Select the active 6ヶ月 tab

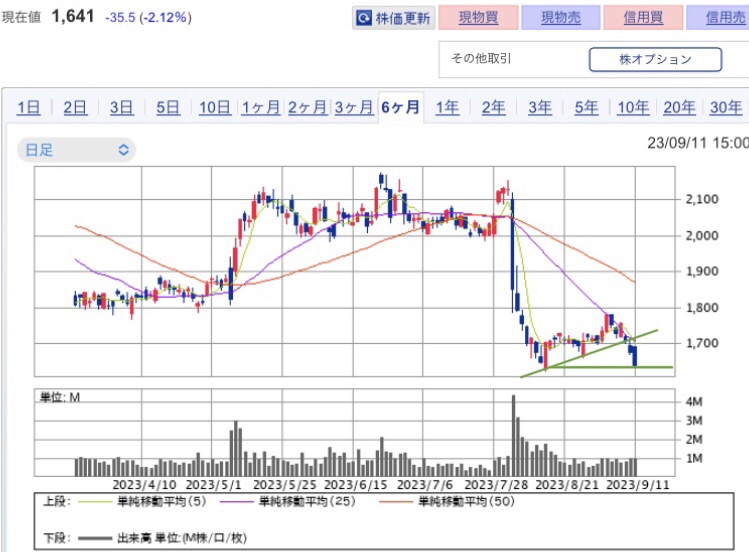coord(400,107)
